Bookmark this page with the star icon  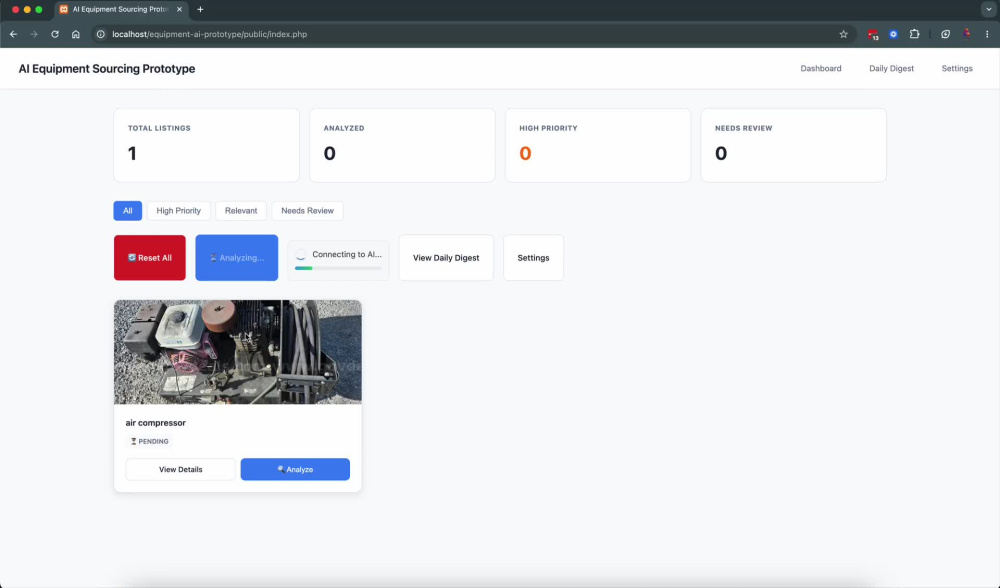[843, 34]
